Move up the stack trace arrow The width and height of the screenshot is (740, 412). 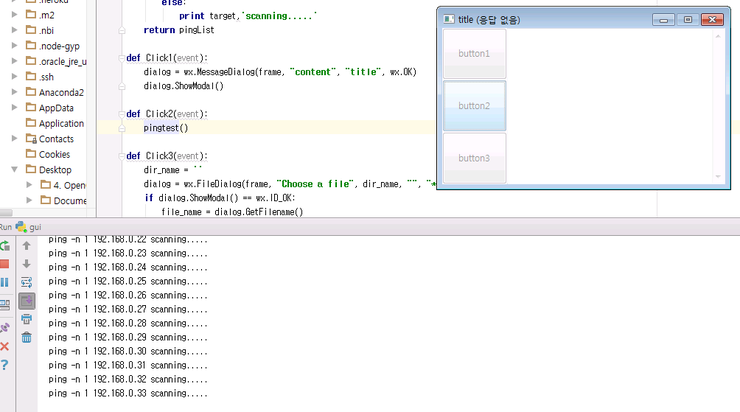26,245
